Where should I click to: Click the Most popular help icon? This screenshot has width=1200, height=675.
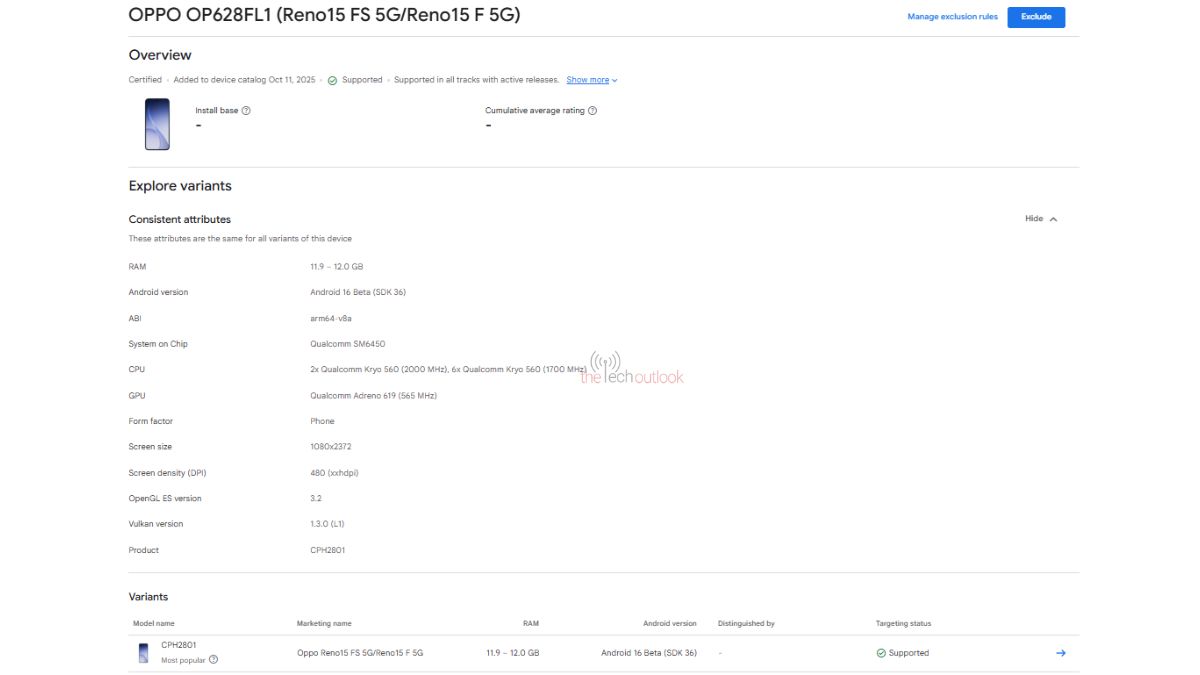click(x=213, y=660)
